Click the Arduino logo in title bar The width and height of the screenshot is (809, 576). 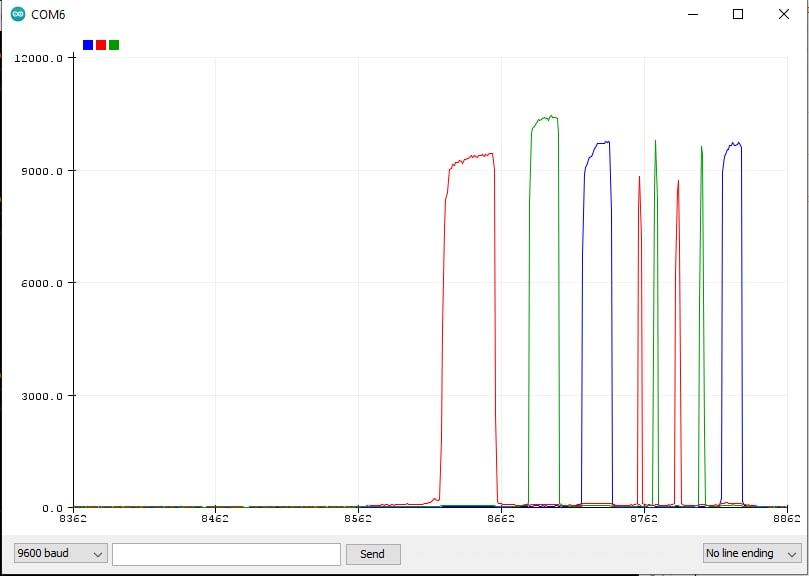tap(17, 15)
